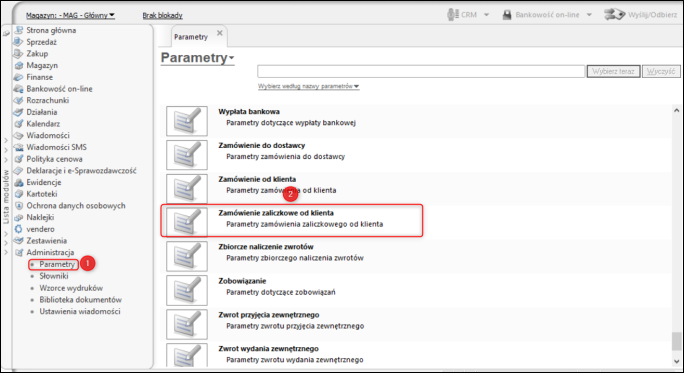
Task: Click the Ochrona danych osobowych icon
Action: point(18,205)
